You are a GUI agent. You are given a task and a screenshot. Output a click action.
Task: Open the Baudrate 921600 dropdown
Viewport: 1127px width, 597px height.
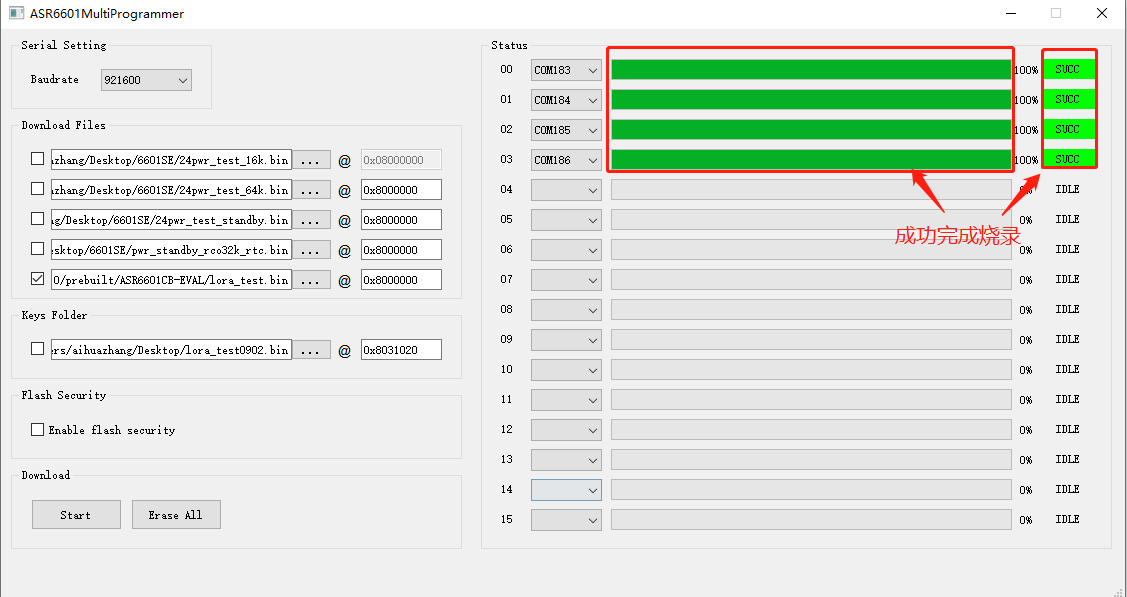147,80
